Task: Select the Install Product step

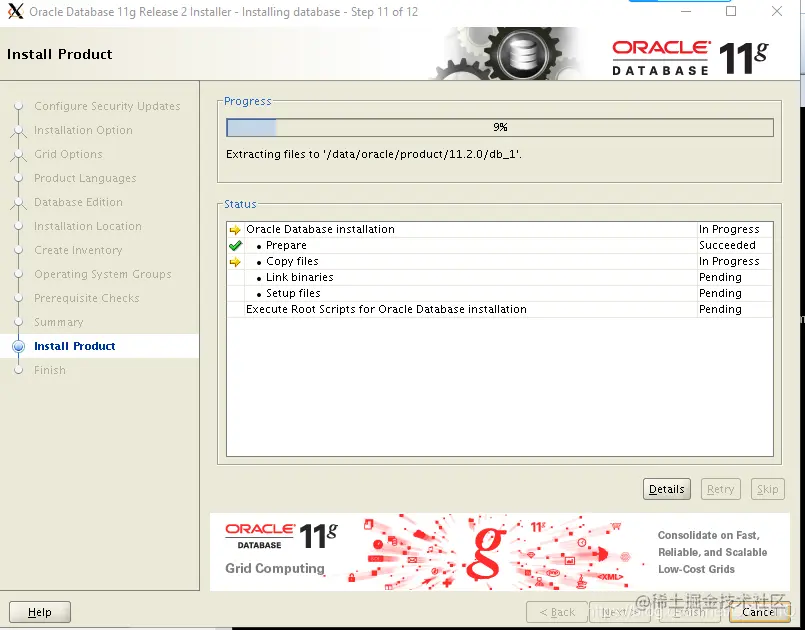Action: (x=74, y=347)
